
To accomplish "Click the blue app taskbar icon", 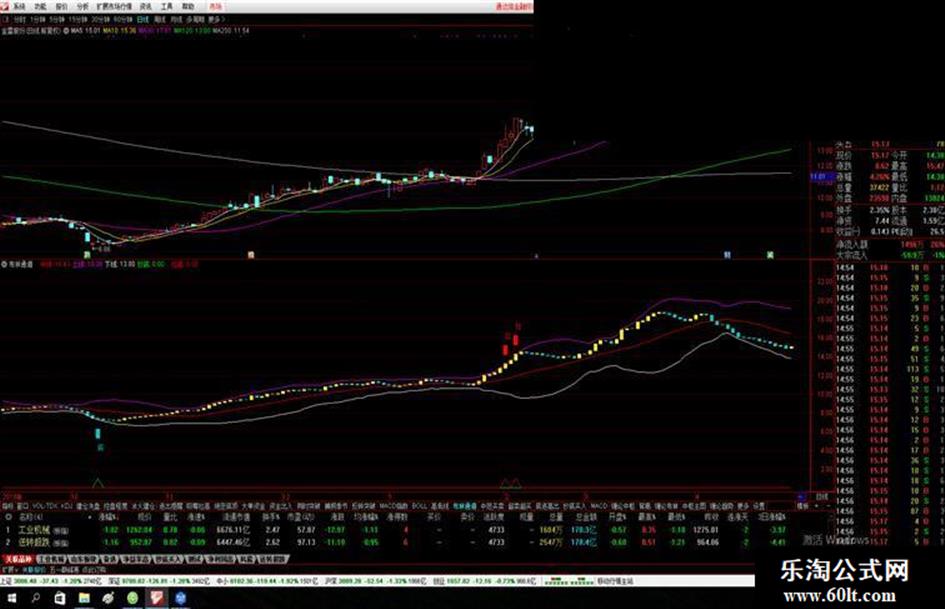I will coord(181,598).
